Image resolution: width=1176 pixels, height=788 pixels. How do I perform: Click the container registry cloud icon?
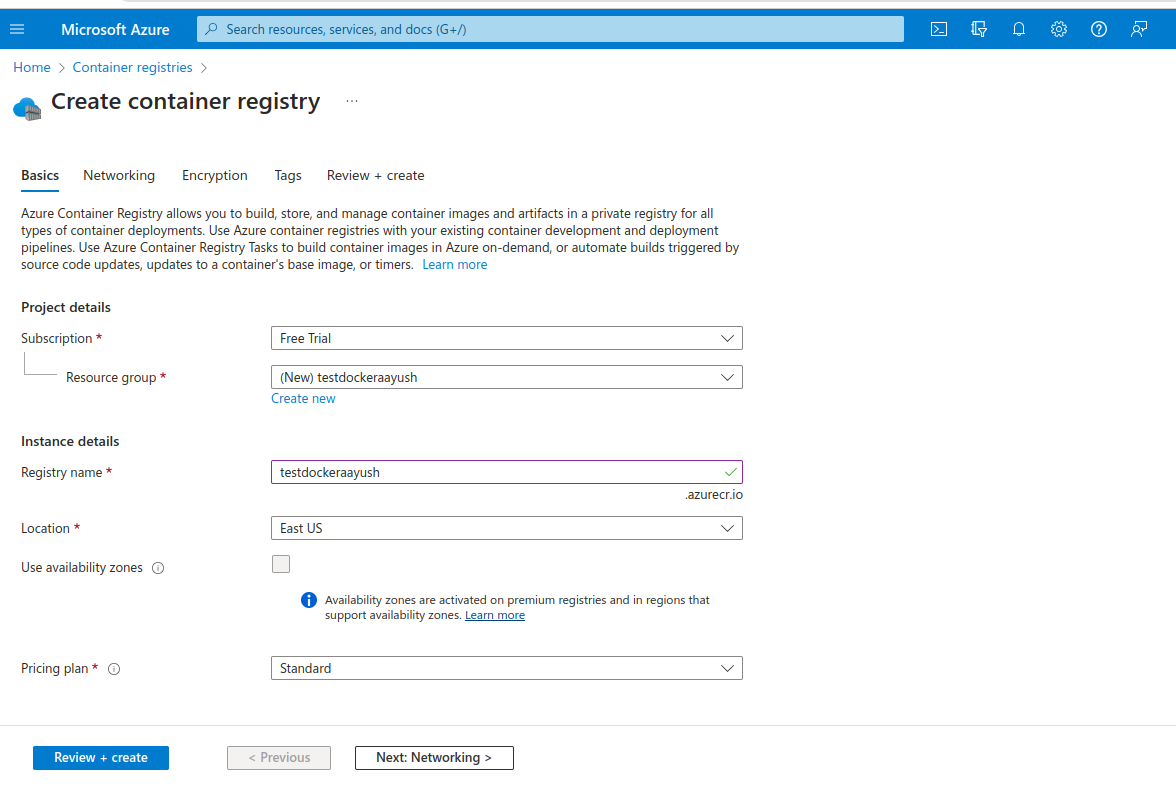coord(28,109)
